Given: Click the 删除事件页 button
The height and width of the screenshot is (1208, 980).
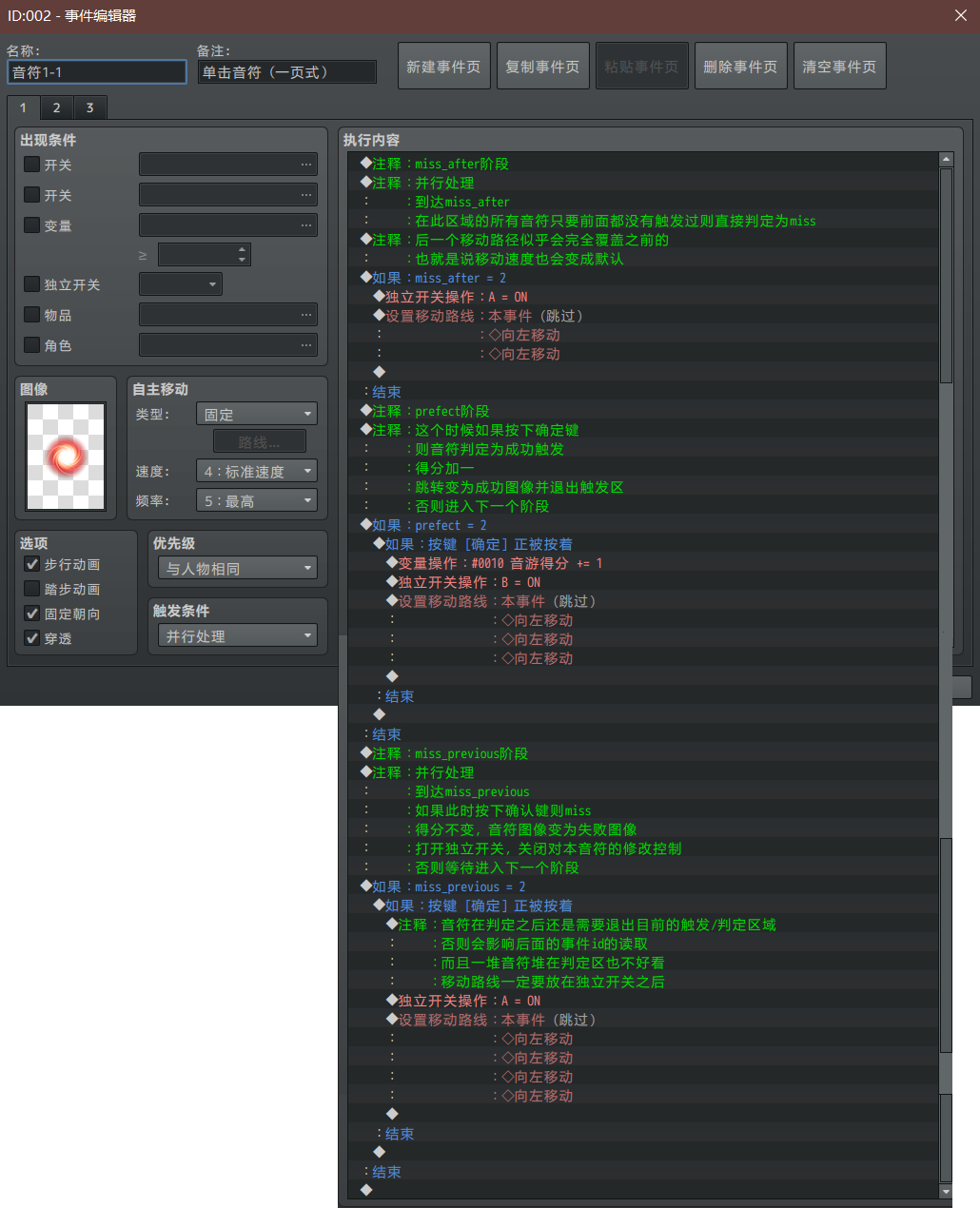Looking at the screenshot, I should tap(740, 67).
